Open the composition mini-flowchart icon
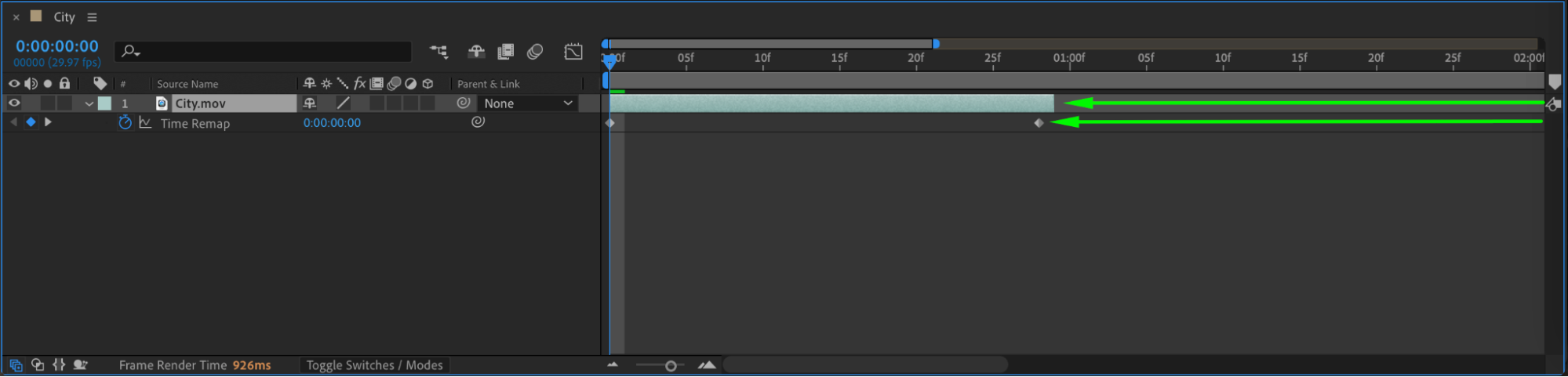1568x377 pixels. [x=438, y=52]
